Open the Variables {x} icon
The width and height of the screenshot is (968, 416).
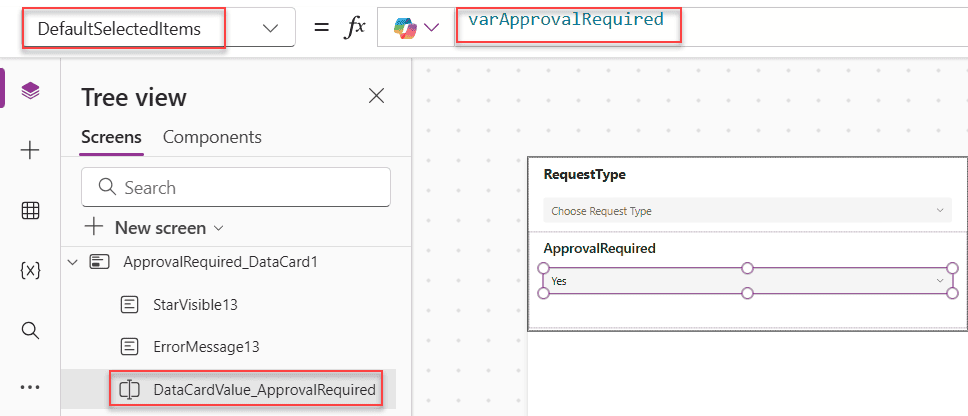point(30,270)
